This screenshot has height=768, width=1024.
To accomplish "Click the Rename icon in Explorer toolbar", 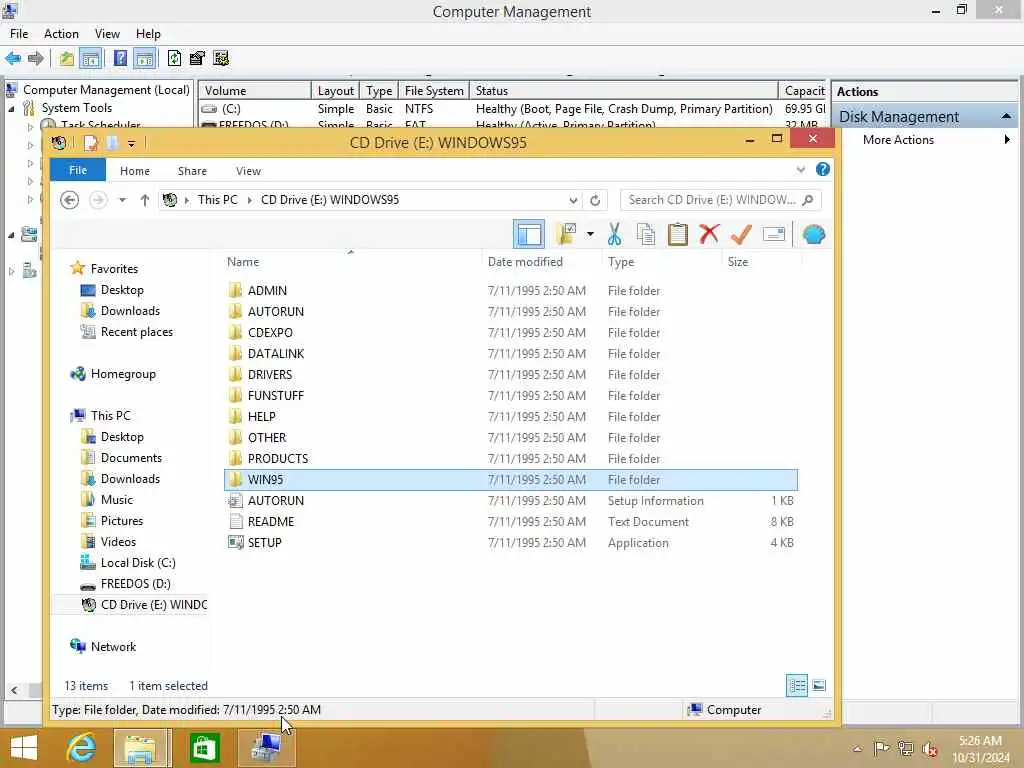I will coord(773,234).
